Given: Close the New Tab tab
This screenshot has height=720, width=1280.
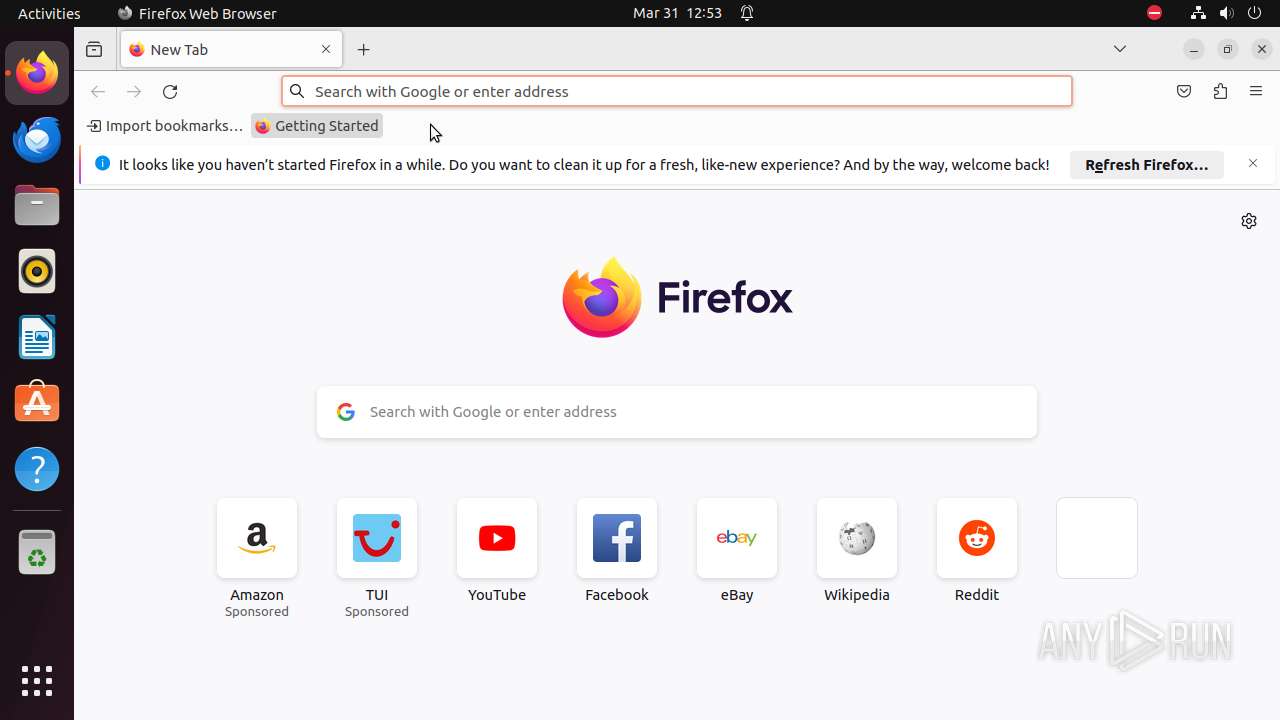Looking at the screenshot, I should pyautogui.click(x=326, y=49).
